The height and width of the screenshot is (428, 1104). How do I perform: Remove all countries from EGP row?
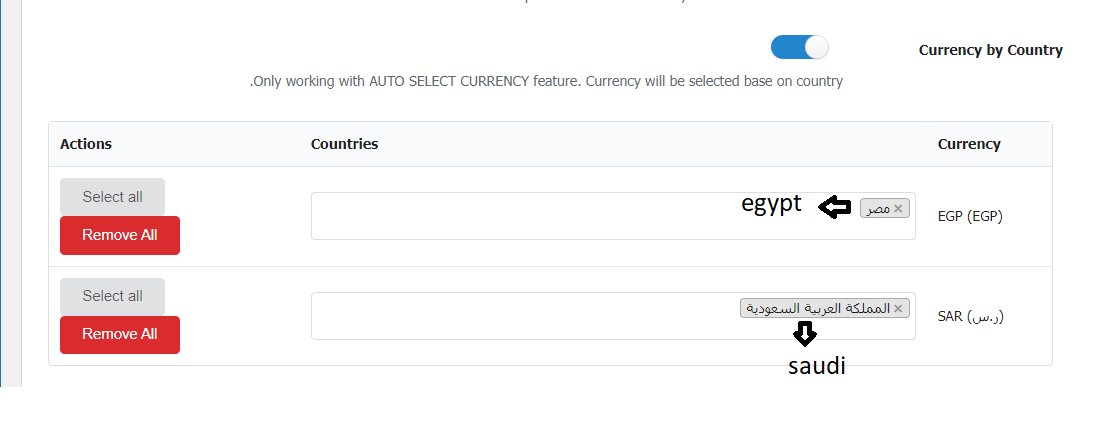120,235
